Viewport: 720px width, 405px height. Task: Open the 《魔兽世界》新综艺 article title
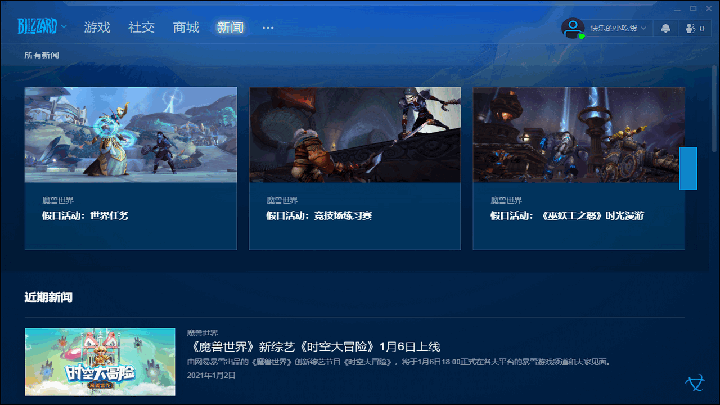314,347
